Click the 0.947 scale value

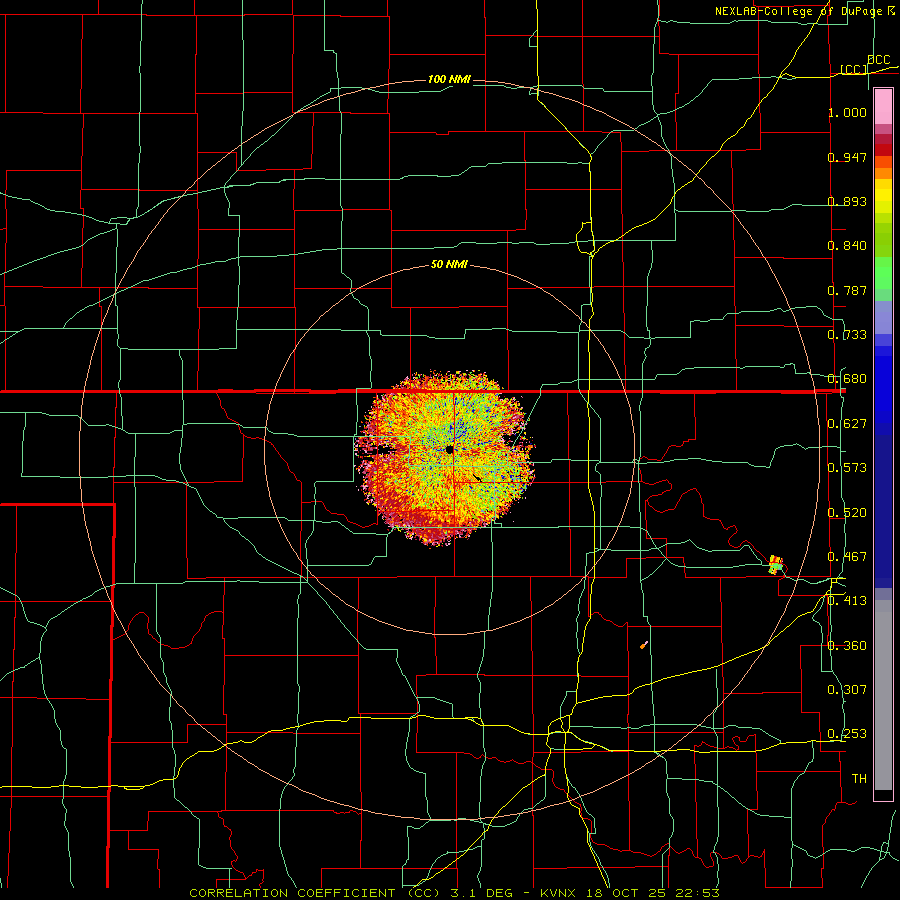(847, 157)
